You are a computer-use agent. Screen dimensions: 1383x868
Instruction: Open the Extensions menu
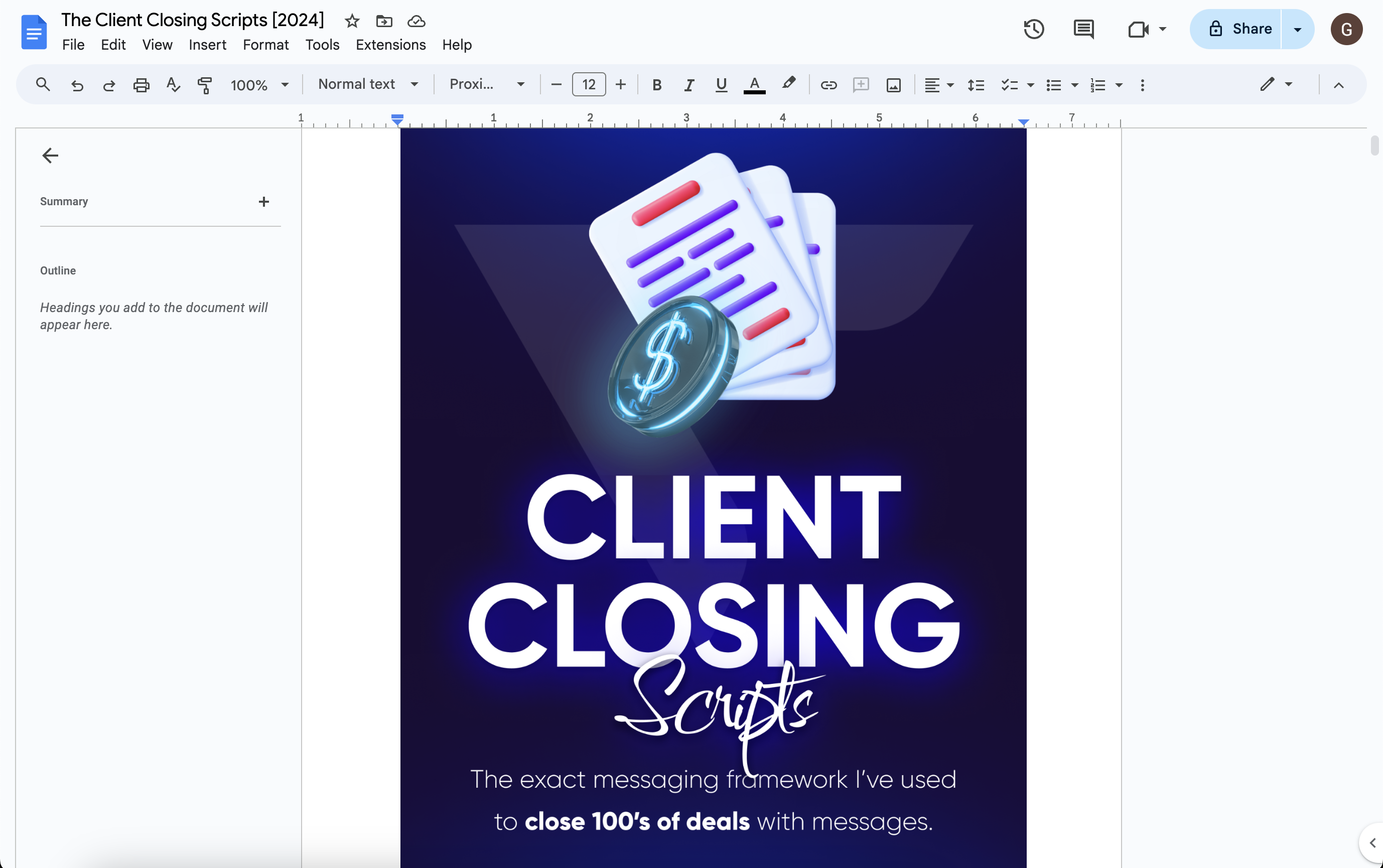point(390,45)
